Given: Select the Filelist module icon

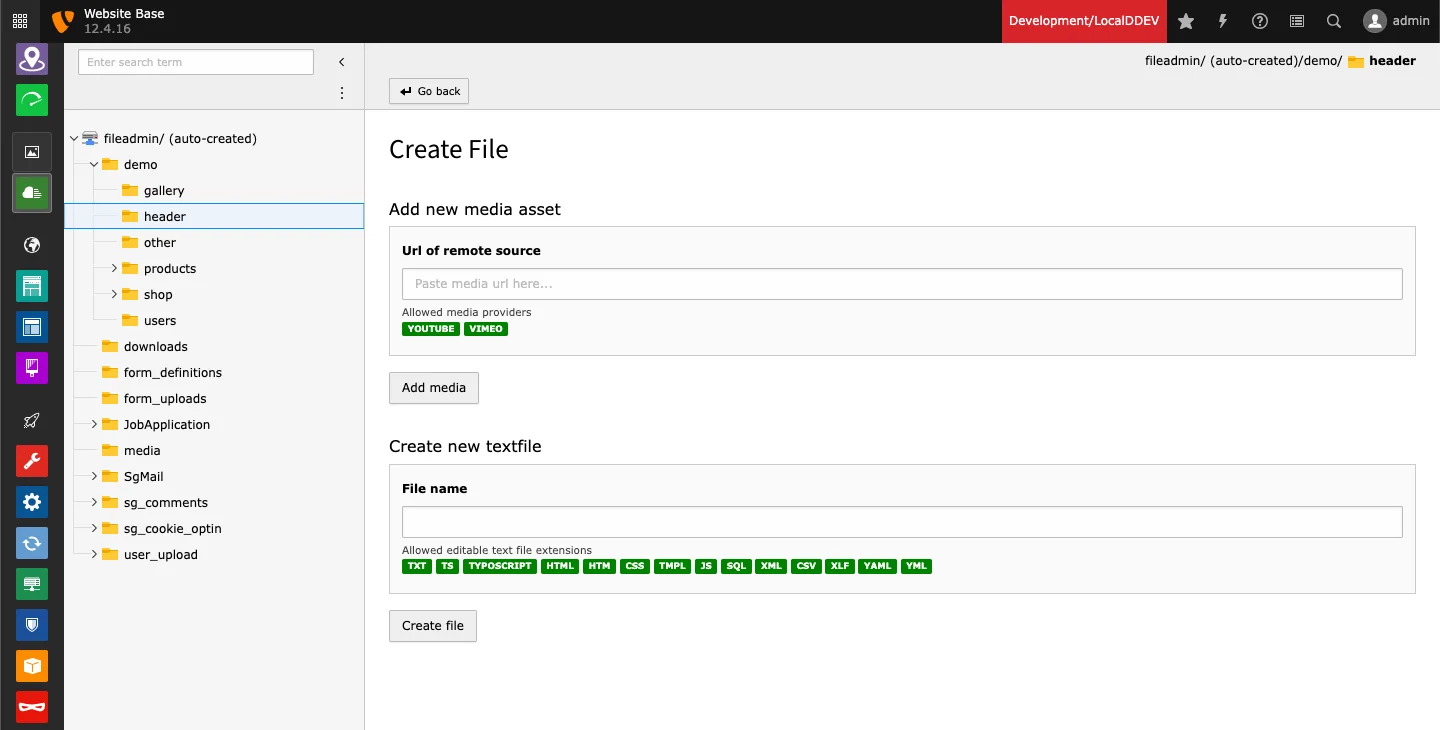Looking at the screenshot, I should [32, 193].
